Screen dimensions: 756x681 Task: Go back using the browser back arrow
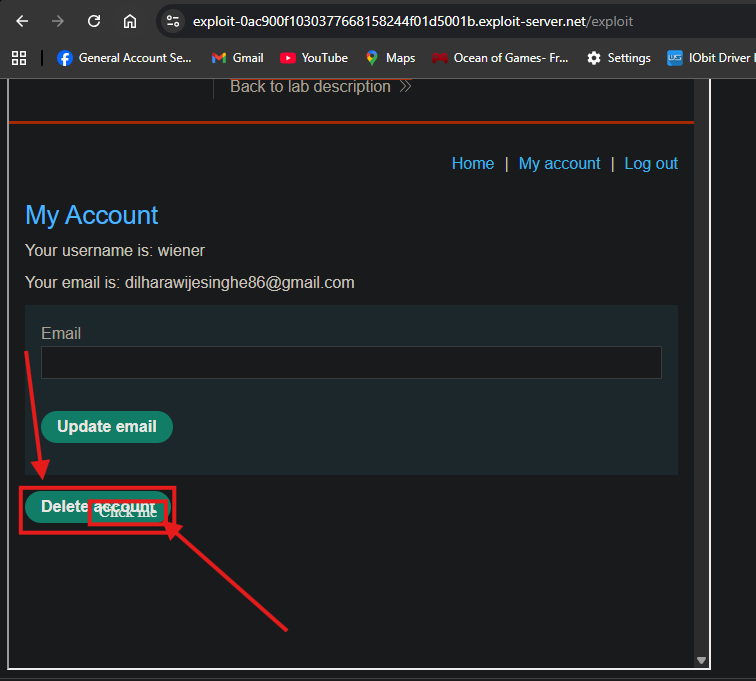[x=22, y=21]
